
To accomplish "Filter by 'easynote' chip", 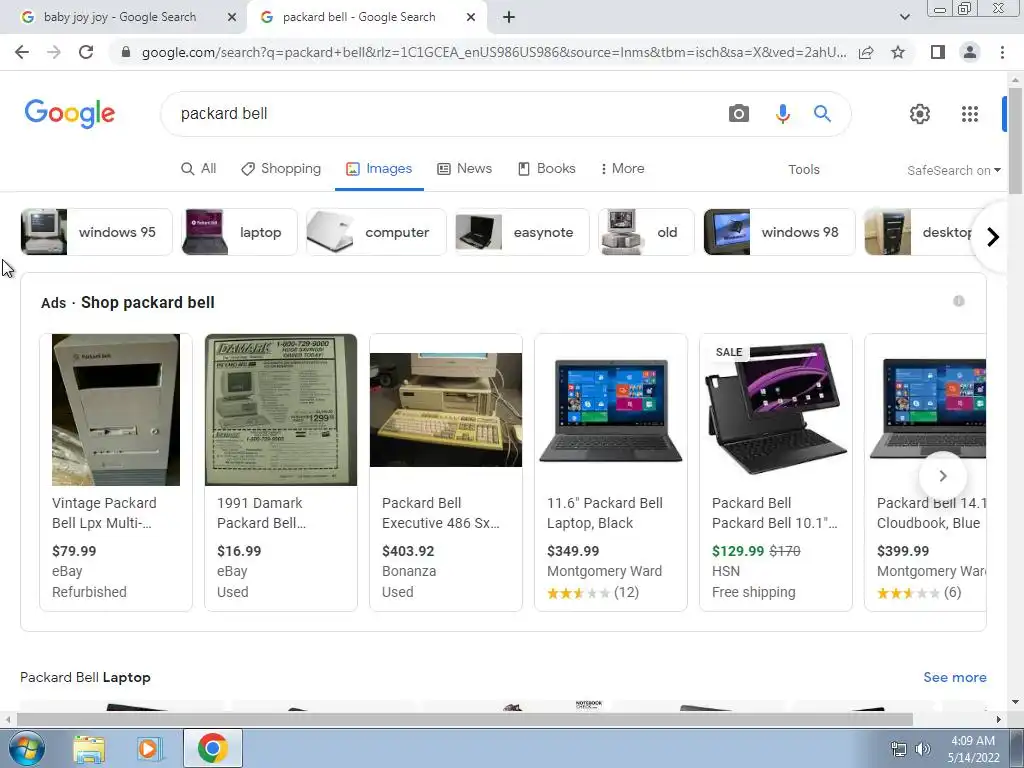I will click(x=522, y=232).
